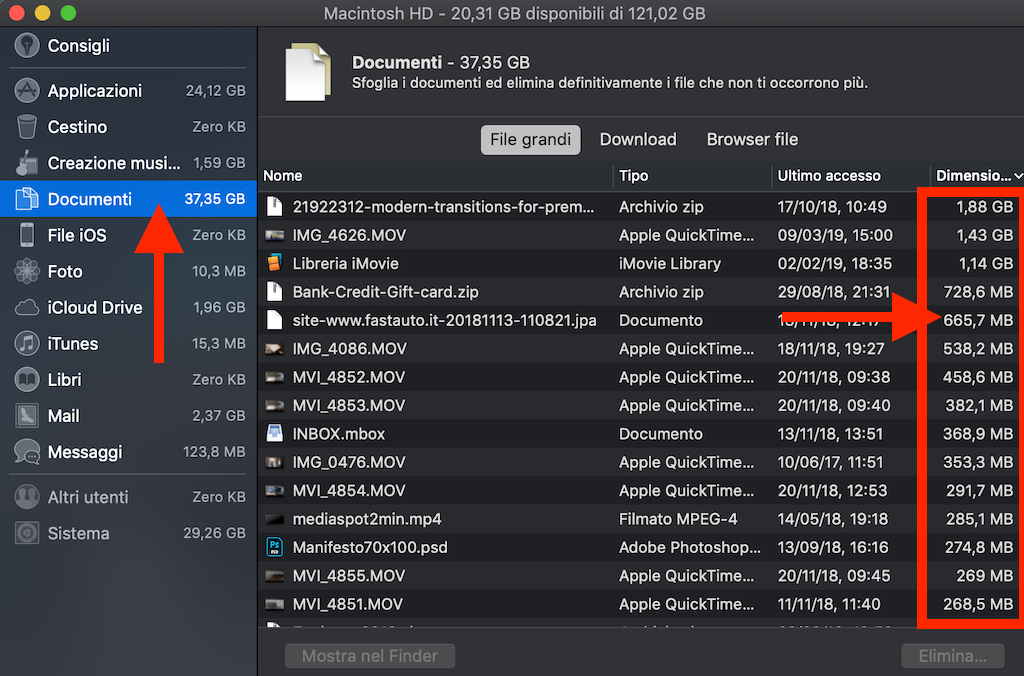Click the Bank-Credit-Gift-card.zip file icon

click(274, 292)
